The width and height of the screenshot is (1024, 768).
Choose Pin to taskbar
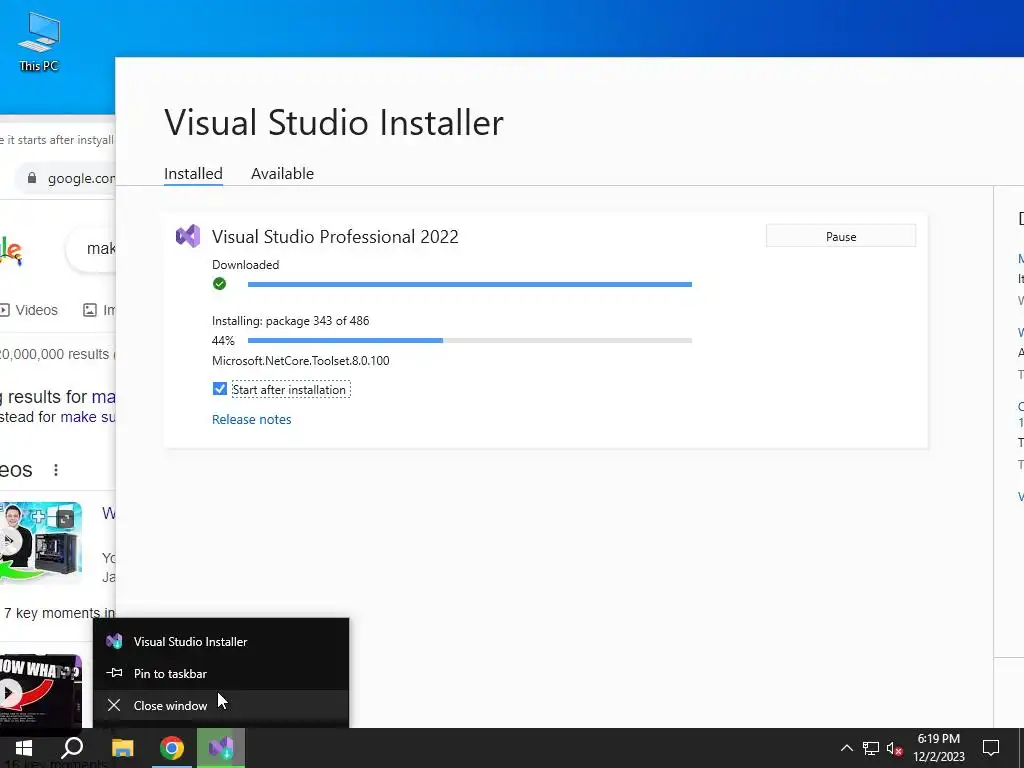pyautogui.click(x=221, y=673)
